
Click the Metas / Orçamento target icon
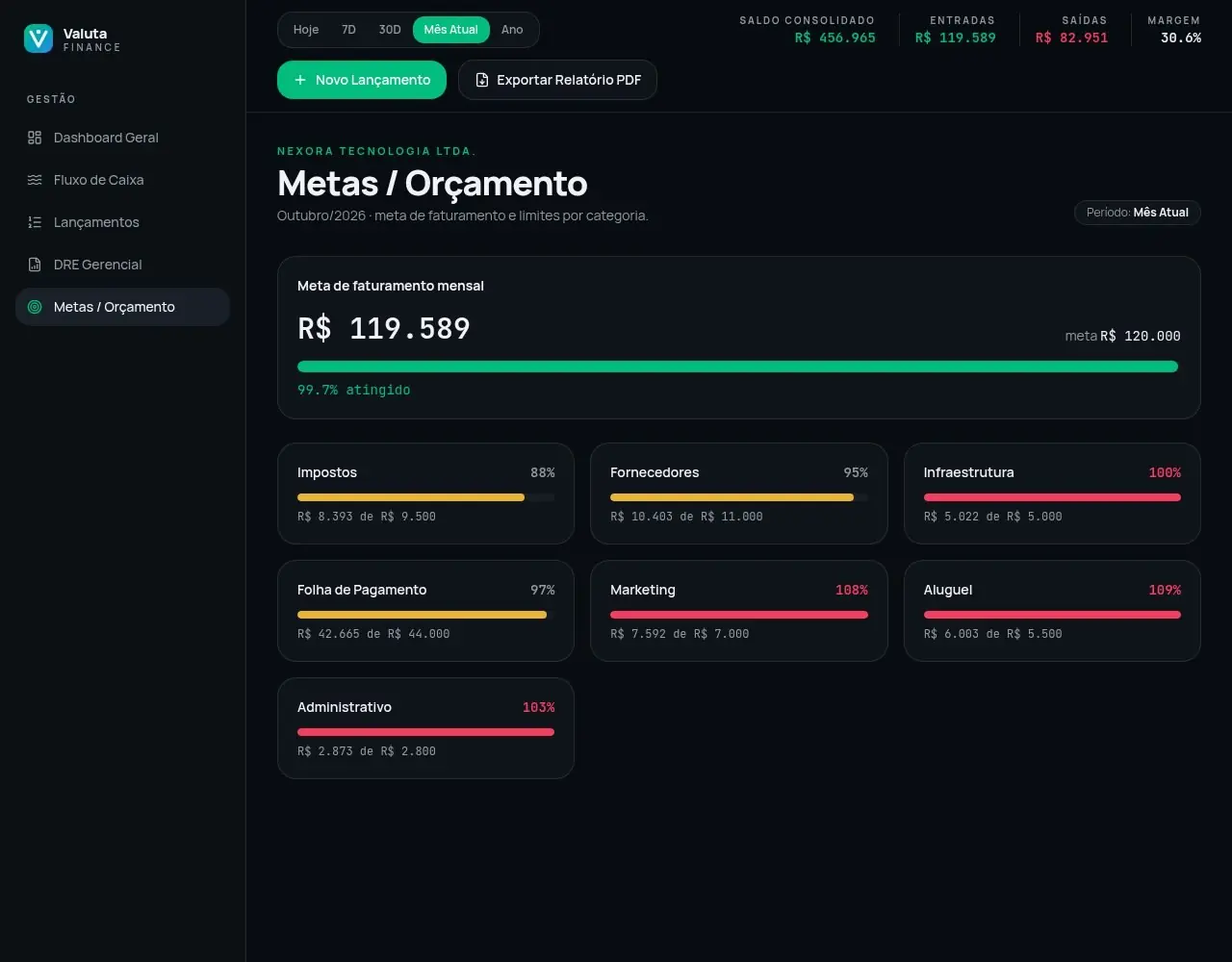point(35,307)
